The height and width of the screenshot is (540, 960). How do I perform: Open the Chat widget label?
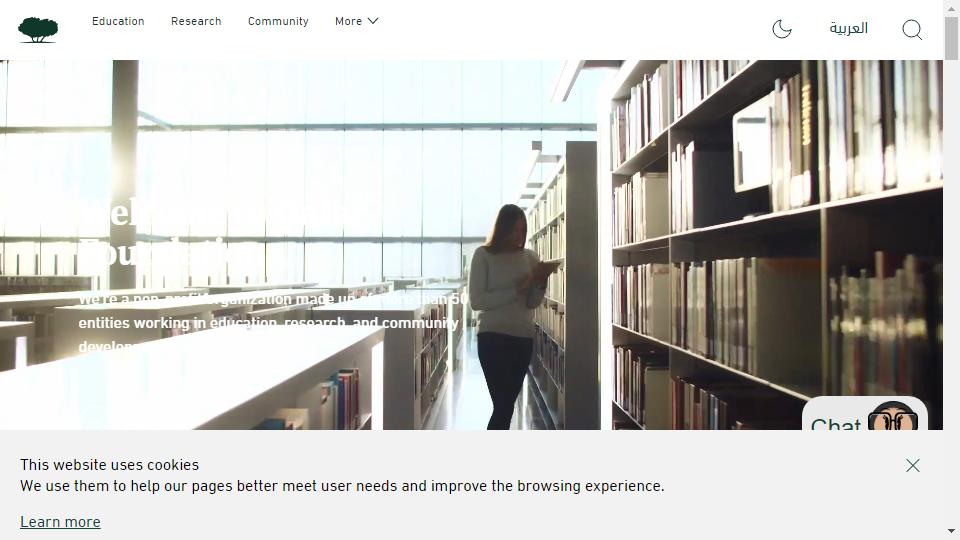click(x=836, y=423)
